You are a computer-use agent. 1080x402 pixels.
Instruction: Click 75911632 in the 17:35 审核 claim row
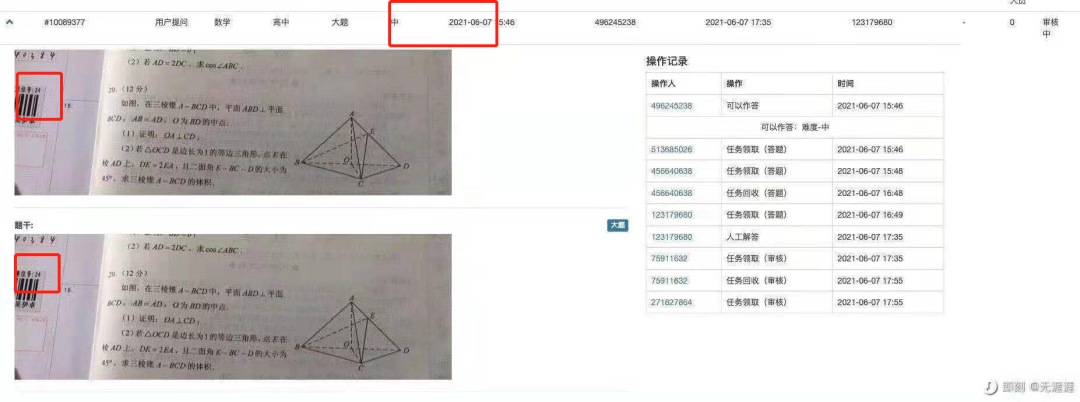coord(669,259)
